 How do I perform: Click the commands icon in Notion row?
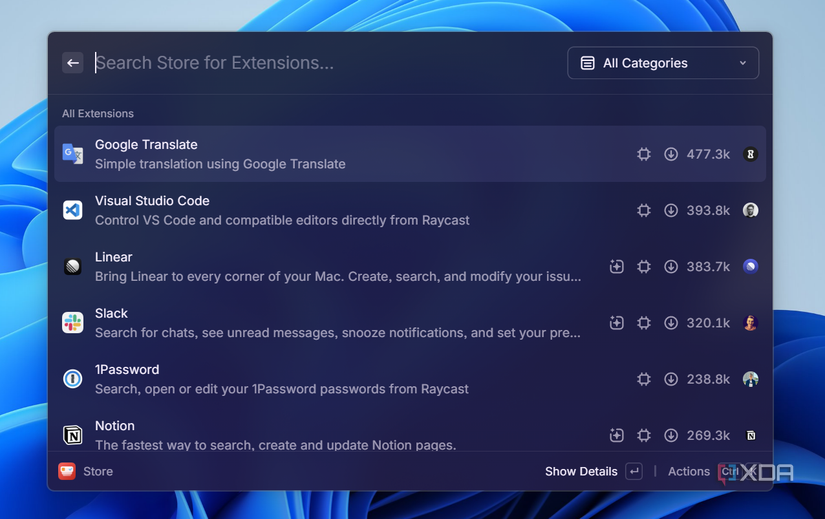[x=643, y=435]
